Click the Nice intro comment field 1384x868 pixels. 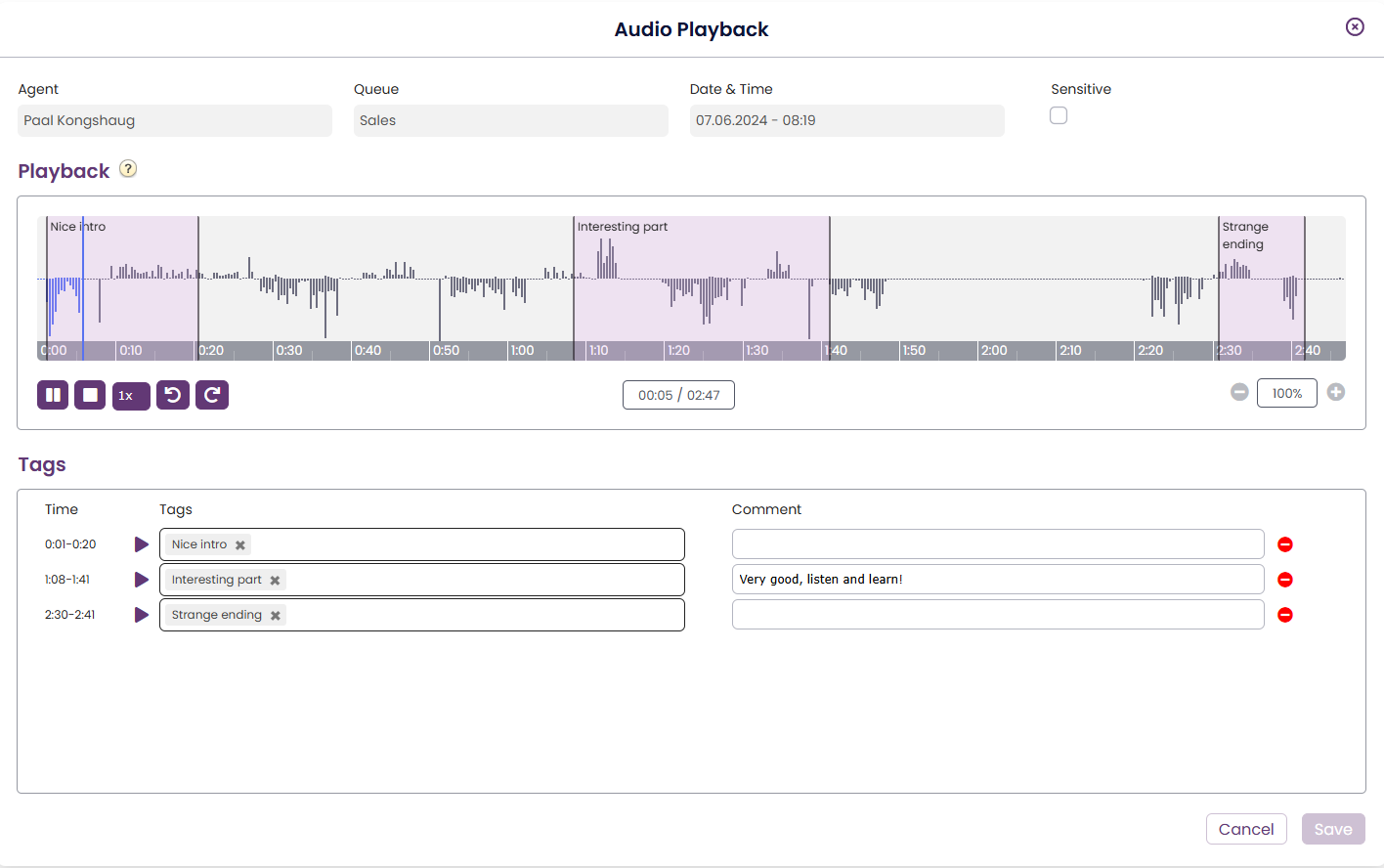(x=998, y=544)
